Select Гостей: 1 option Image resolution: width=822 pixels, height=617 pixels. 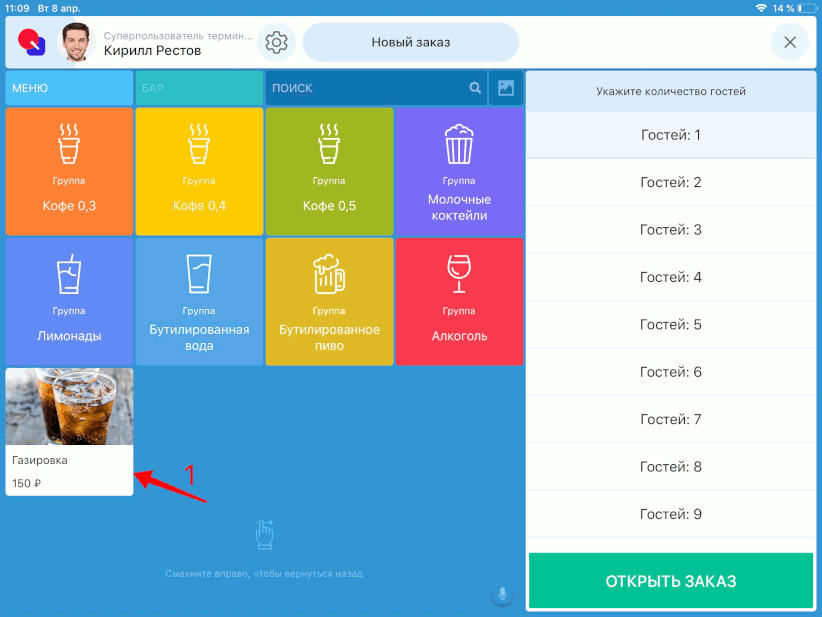[x=671, y=135]
